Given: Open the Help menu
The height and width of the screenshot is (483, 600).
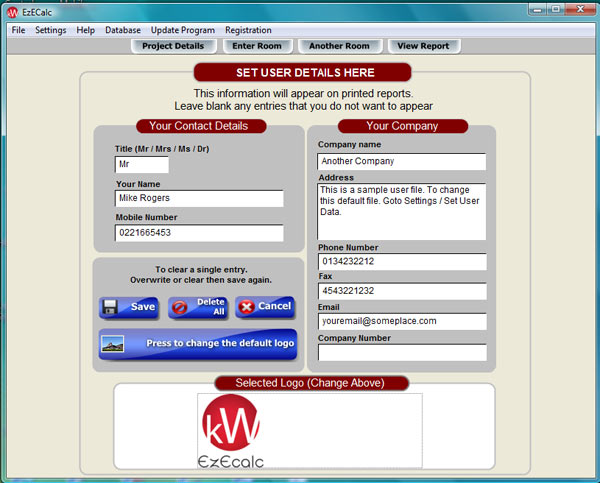Looking at the screenshot, I should click(86, 30).
